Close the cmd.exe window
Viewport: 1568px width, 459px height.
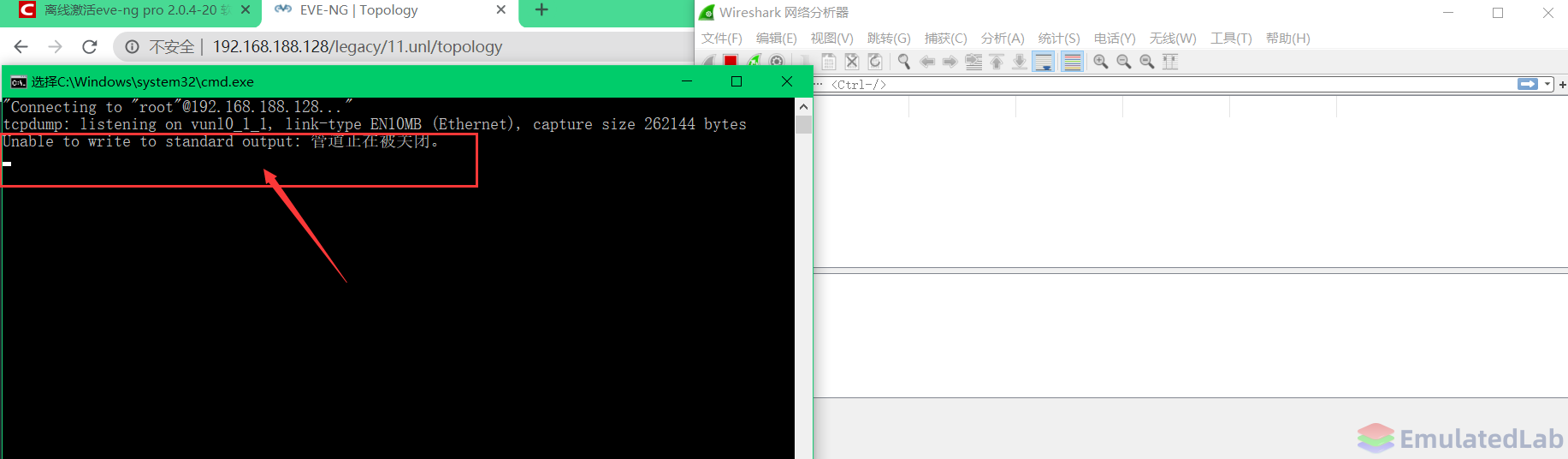(x=787, y=81)
